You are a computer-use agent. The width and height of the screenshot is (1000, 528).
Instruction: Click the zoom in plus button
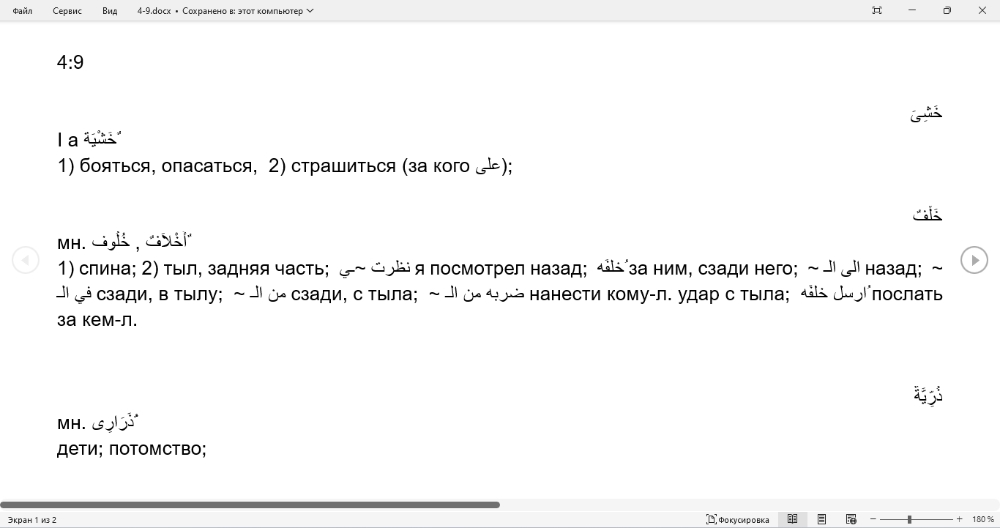tap(960, 520)
